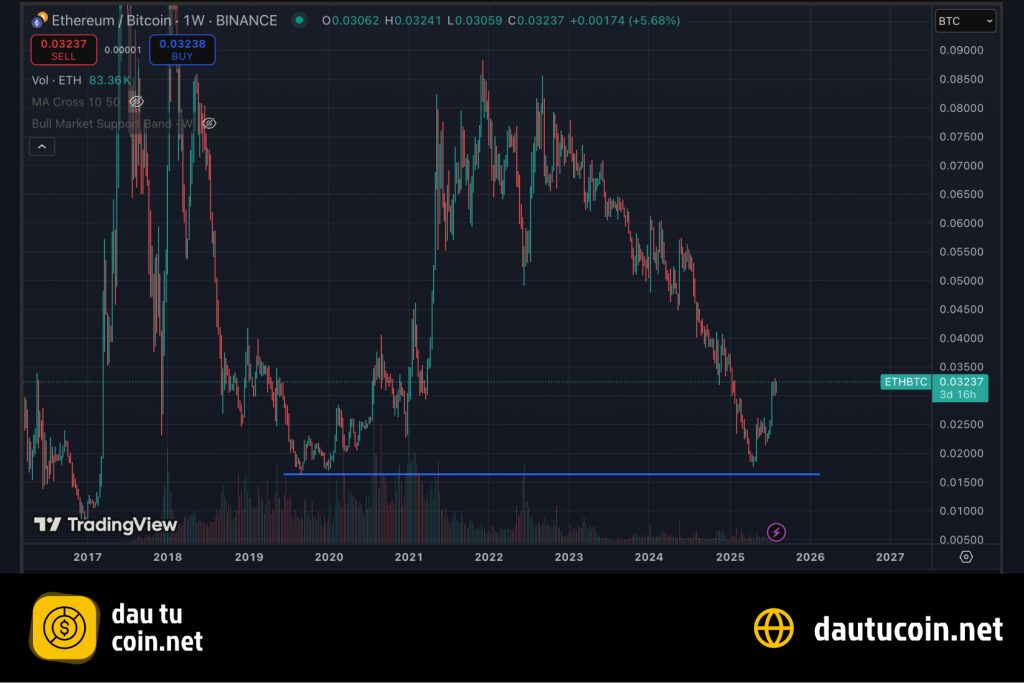Click the 0.05000 price axis label
The height and width of the screenshot is (683, 1024).
(961, 281)
